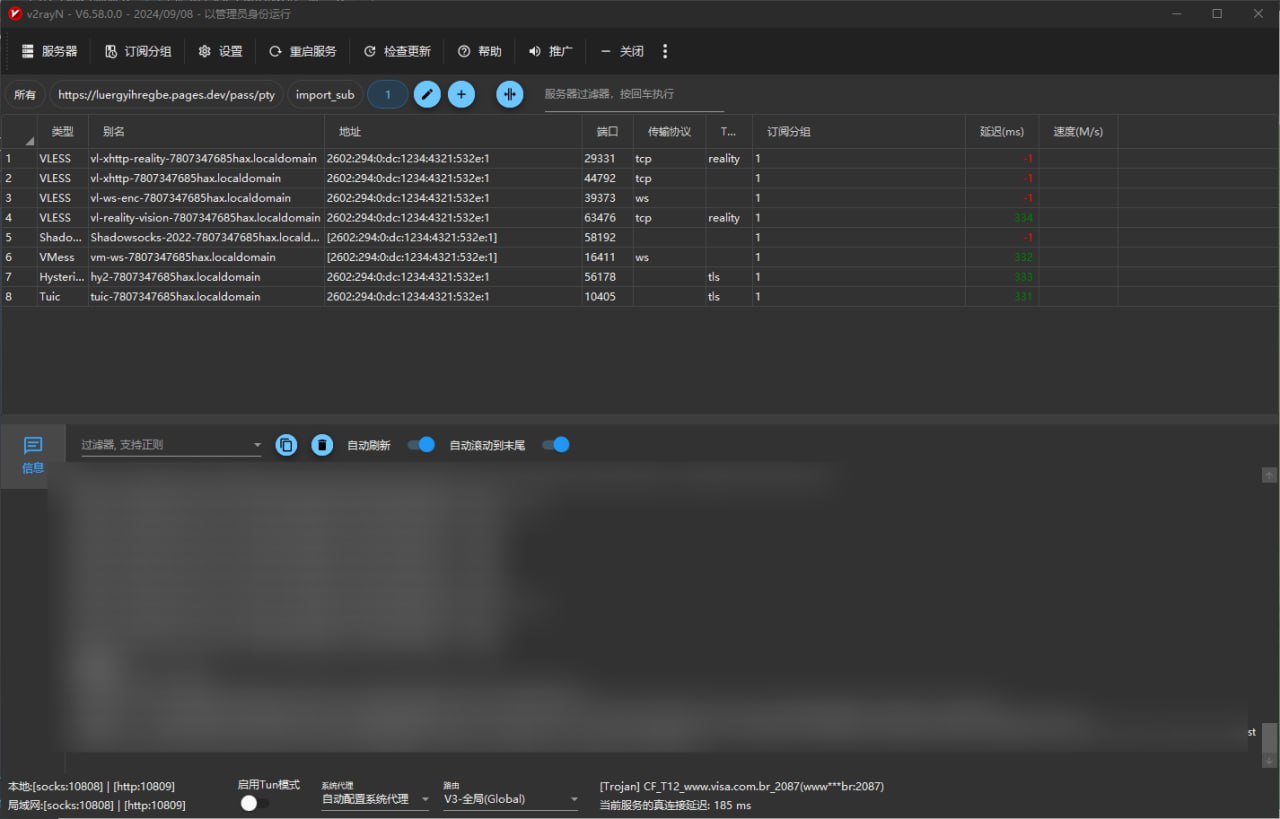This screenshot has width=1280, height=819.
Task: Toggle the 自动刷新 auto refresh switch
Action: pyautogui.click(x=421, y=445)
